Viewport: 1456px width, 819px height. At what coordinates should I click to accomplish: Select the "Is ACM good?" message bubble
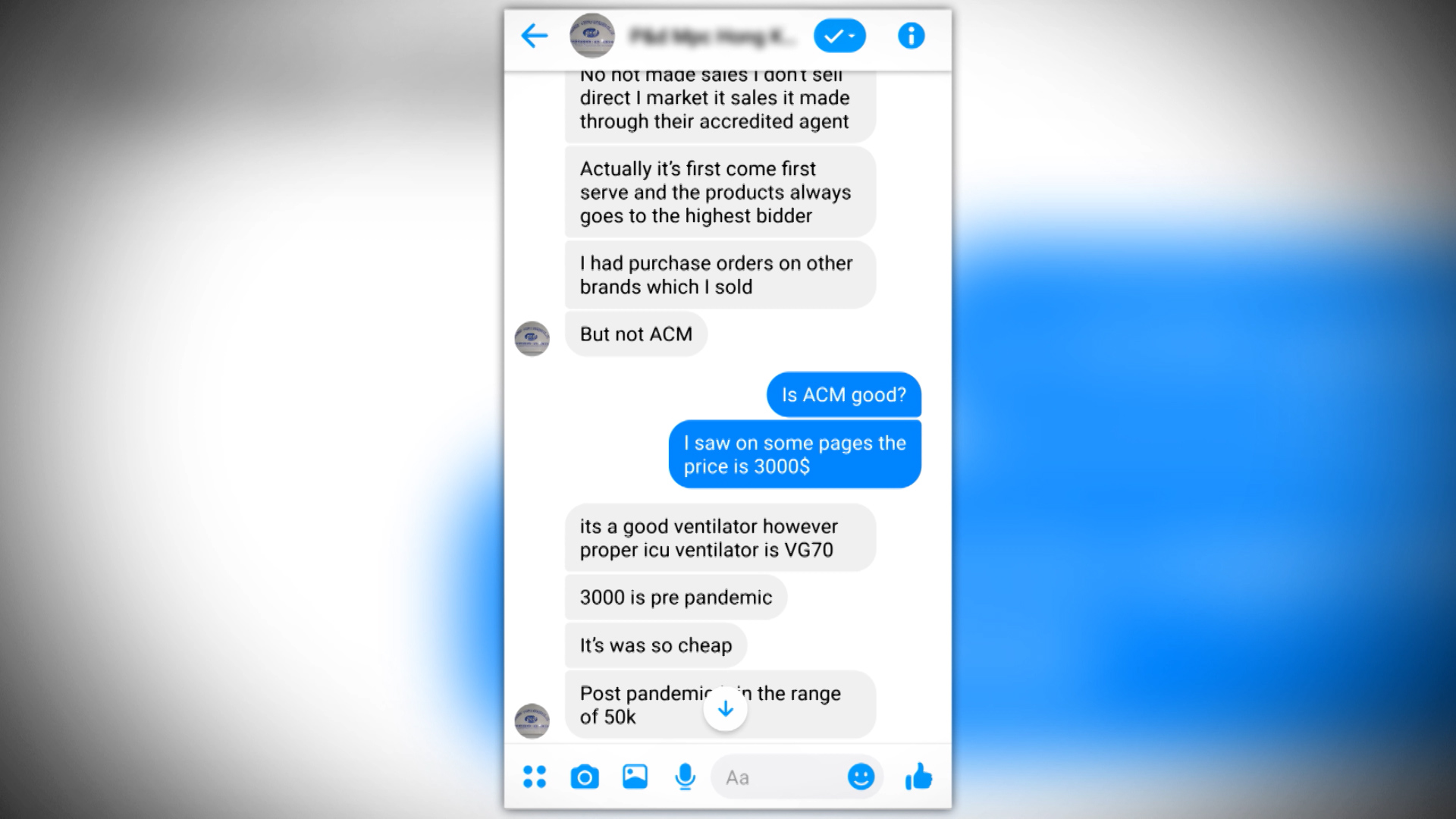pos(844,394)
